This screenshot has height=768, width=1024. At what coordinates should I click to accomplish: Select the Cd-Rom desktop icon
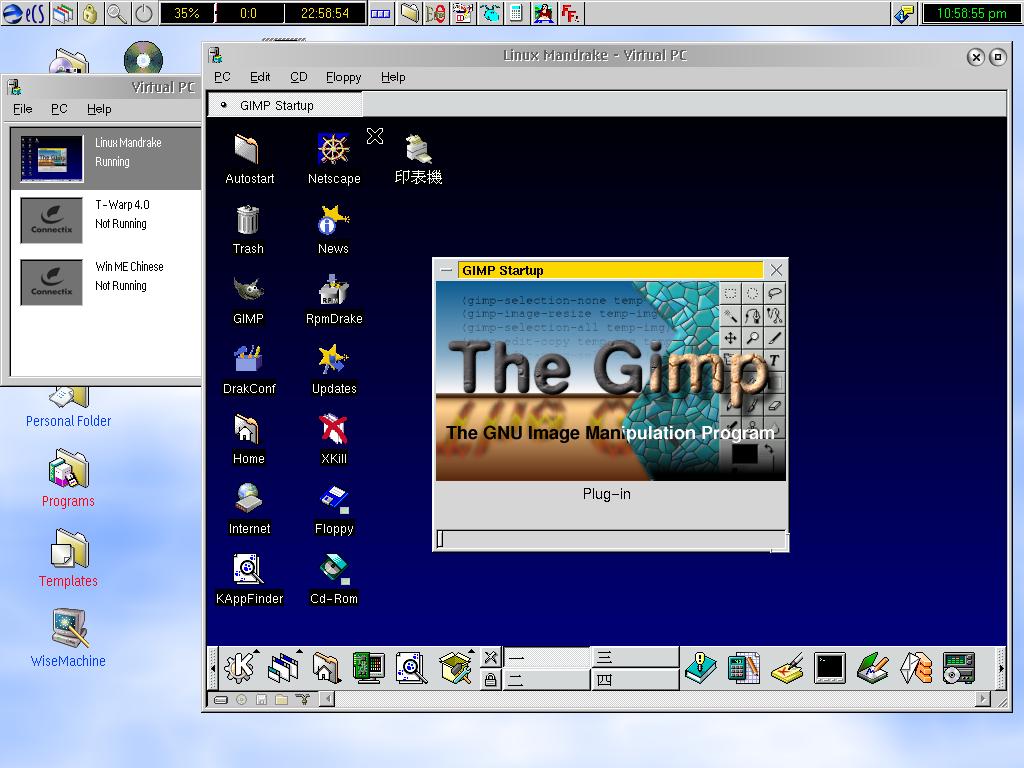point(334,580)
